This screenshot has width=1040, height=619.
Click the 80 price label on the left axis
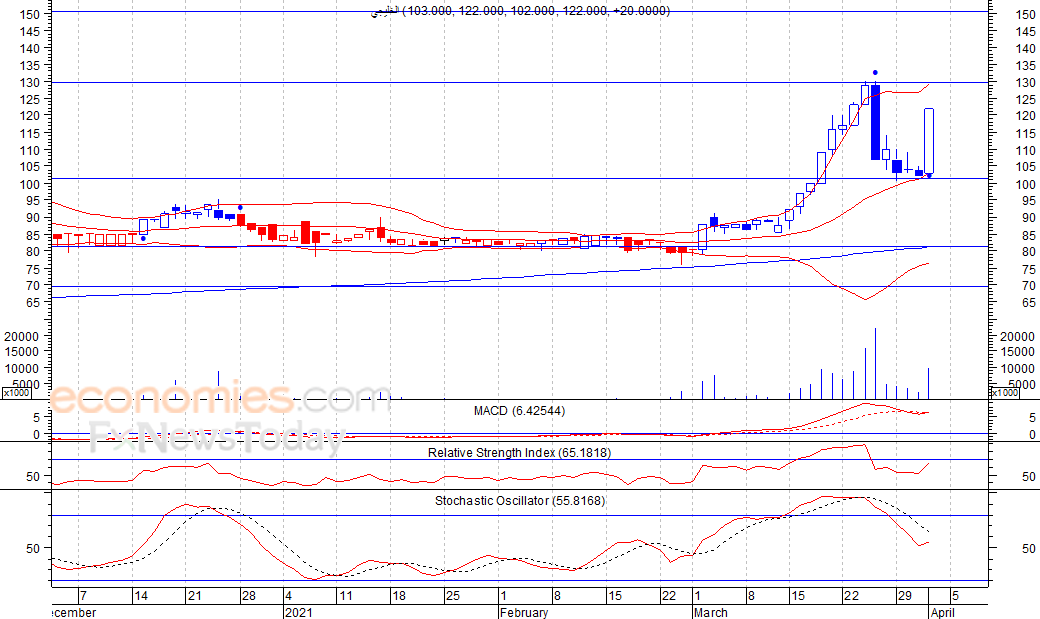tap(34, 251)
